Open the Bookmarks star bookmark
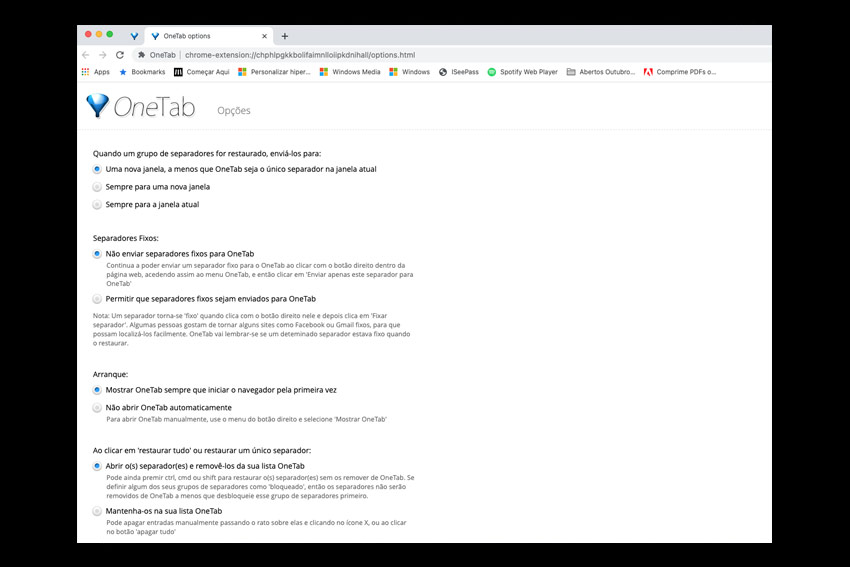The width and height of the screenshot is (850, 567). [x=142, y=72]
